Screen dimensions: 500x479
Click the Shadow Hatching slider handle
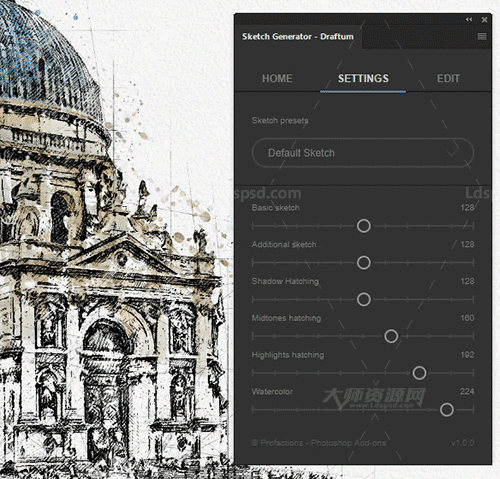tap(363, 299)
